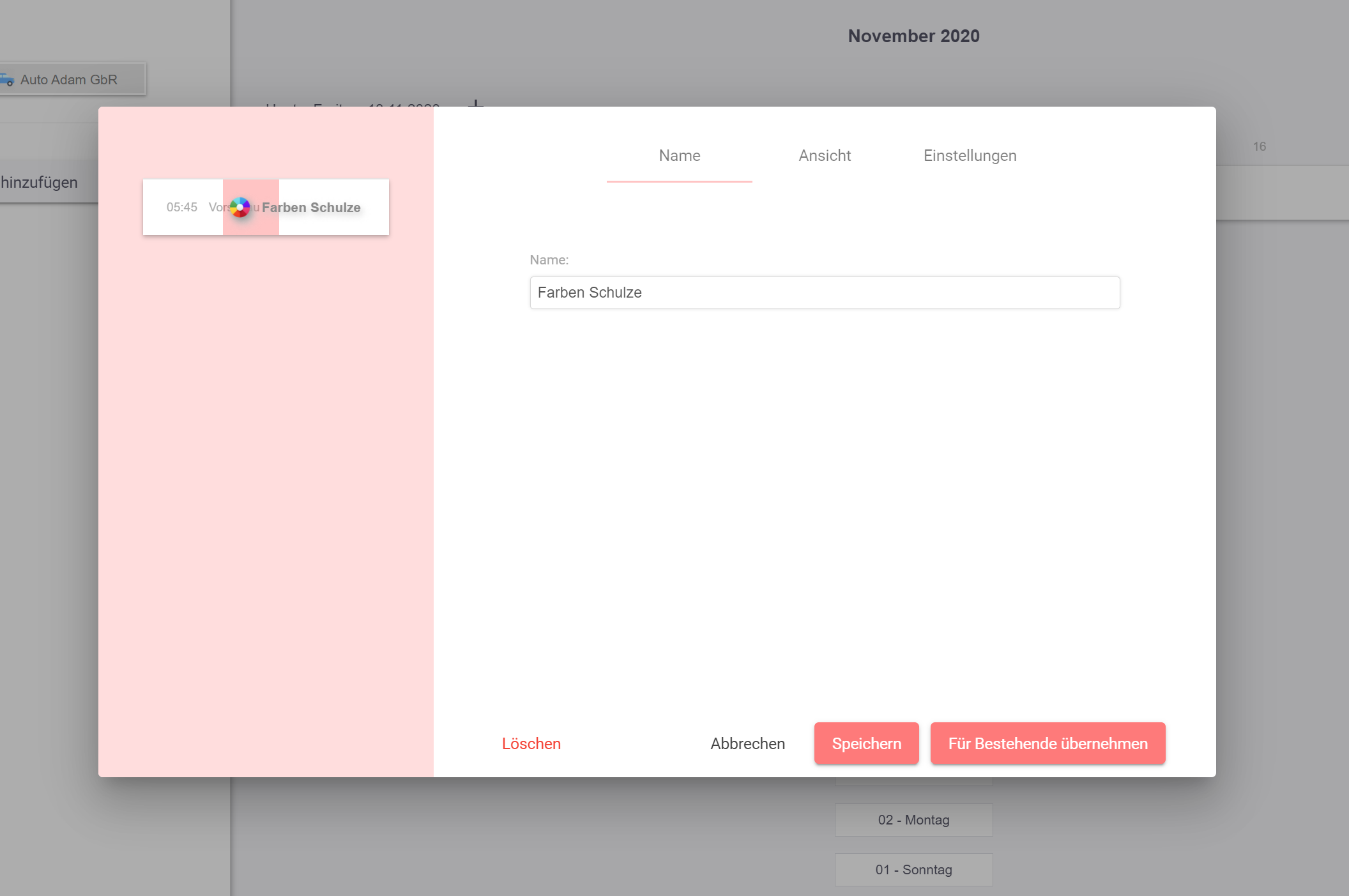This screenshot has height=896, width=1349.
Task: Click the plus icon above the dialog
Action: [x=476, y=102]
